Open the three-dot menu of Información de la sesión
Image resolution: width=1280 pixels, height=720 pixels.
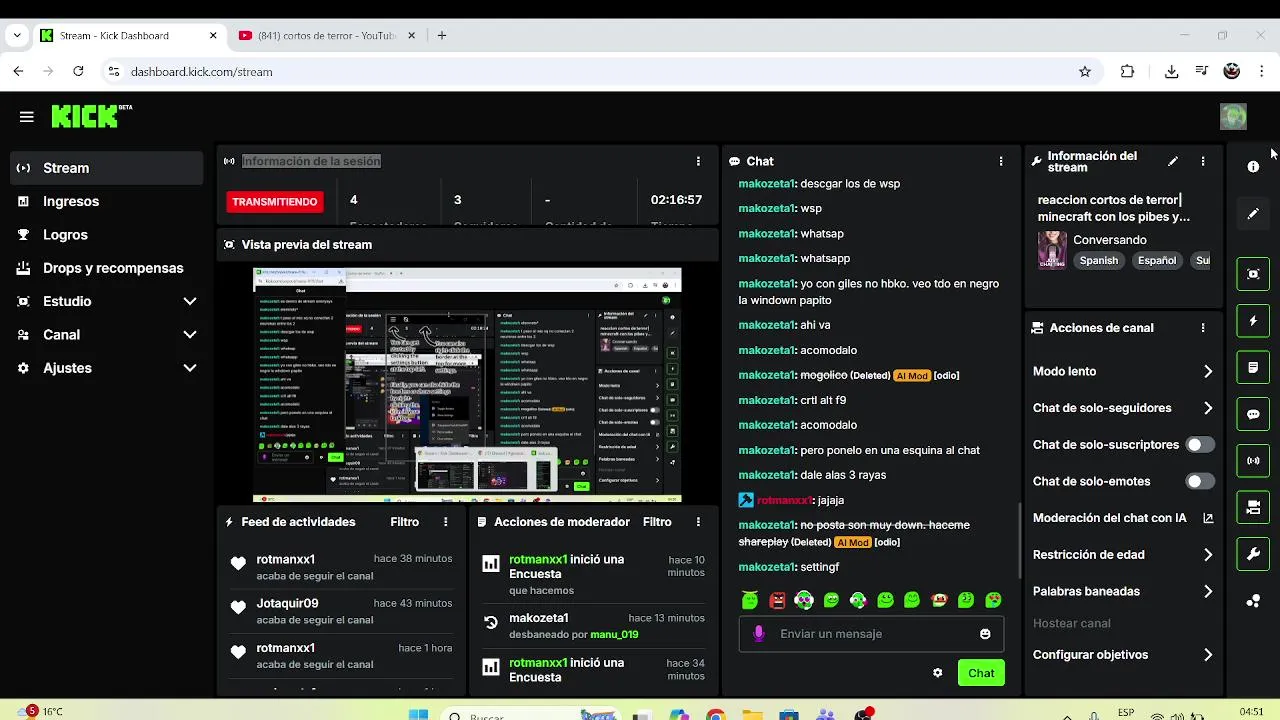coord(698,161)
